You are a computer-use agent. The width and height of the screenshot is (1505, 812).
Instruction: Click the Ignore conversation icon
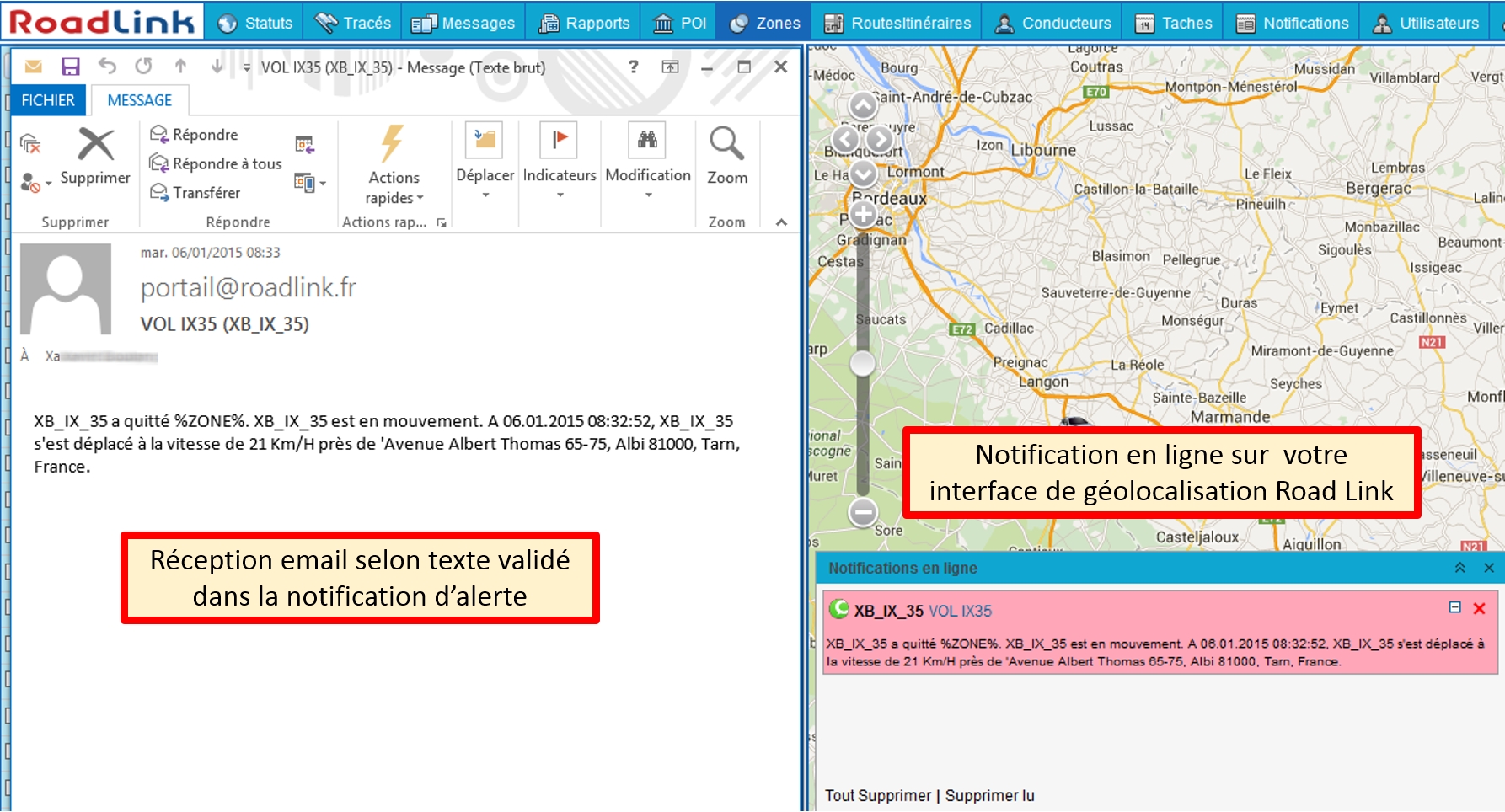30,144
